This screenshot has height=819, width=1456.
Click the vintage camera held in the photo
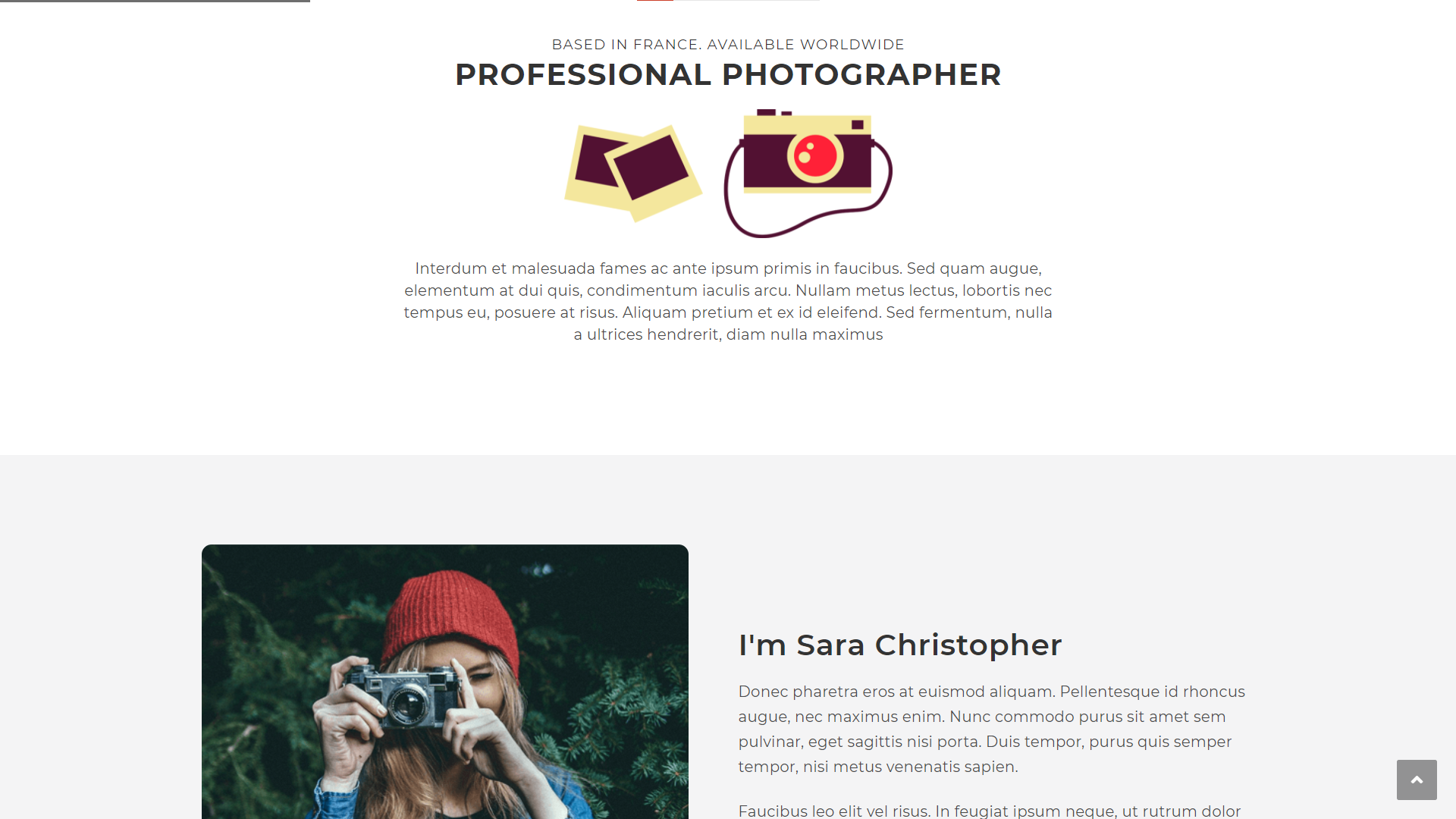click(x=402, y=694)
